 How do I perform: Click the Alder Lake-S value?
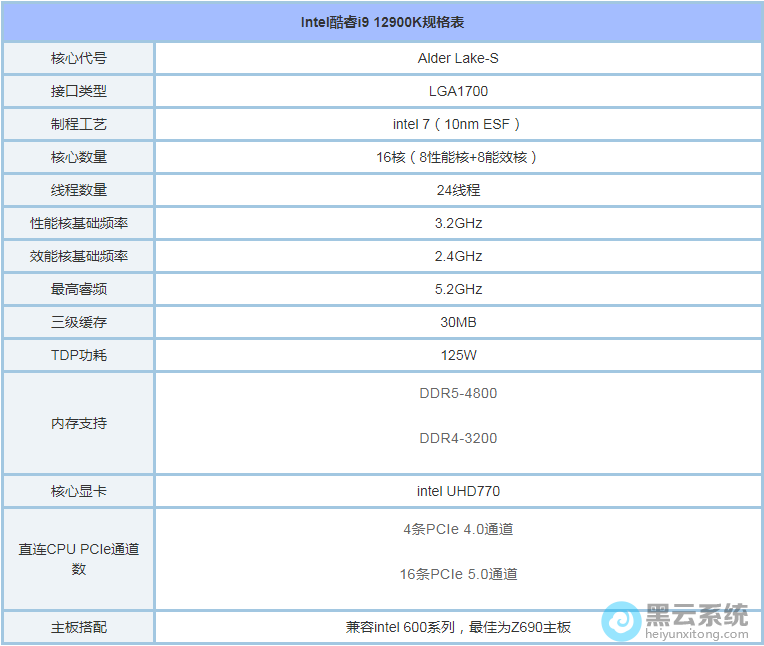pos(458,58)
